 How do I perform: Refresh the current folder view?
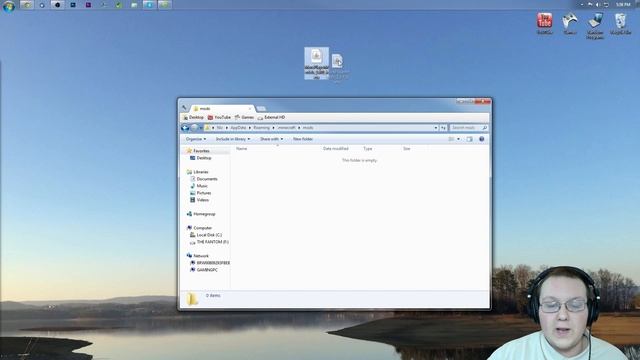tap(443, 128)
